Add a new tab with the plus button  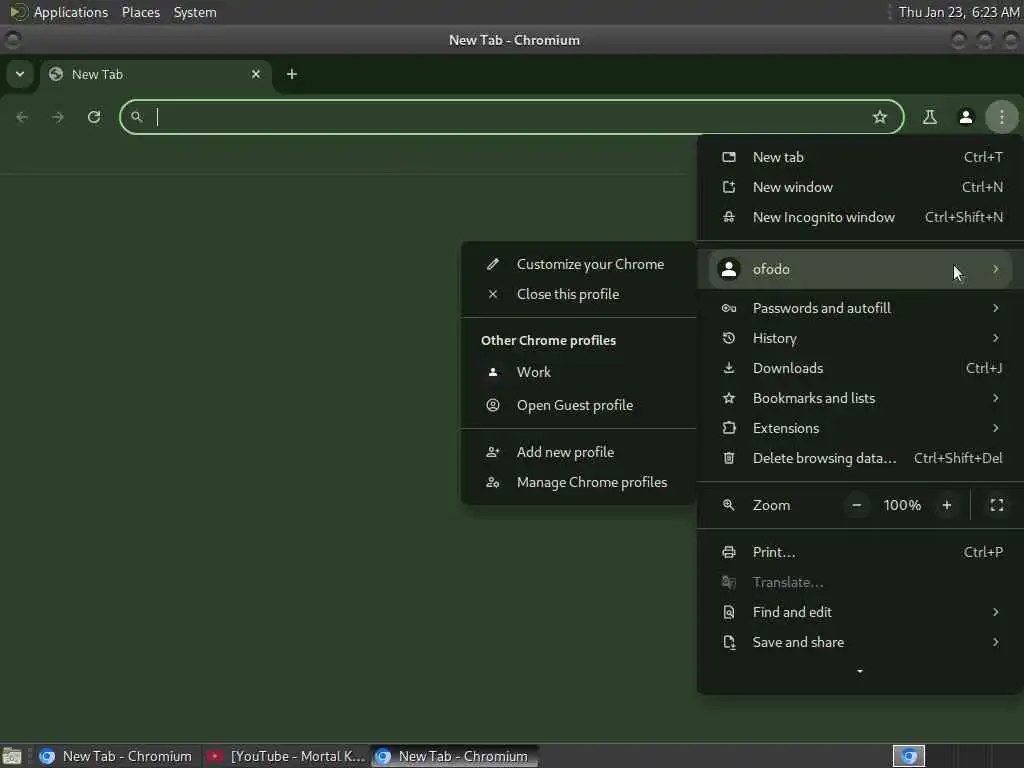pos(292,74)
